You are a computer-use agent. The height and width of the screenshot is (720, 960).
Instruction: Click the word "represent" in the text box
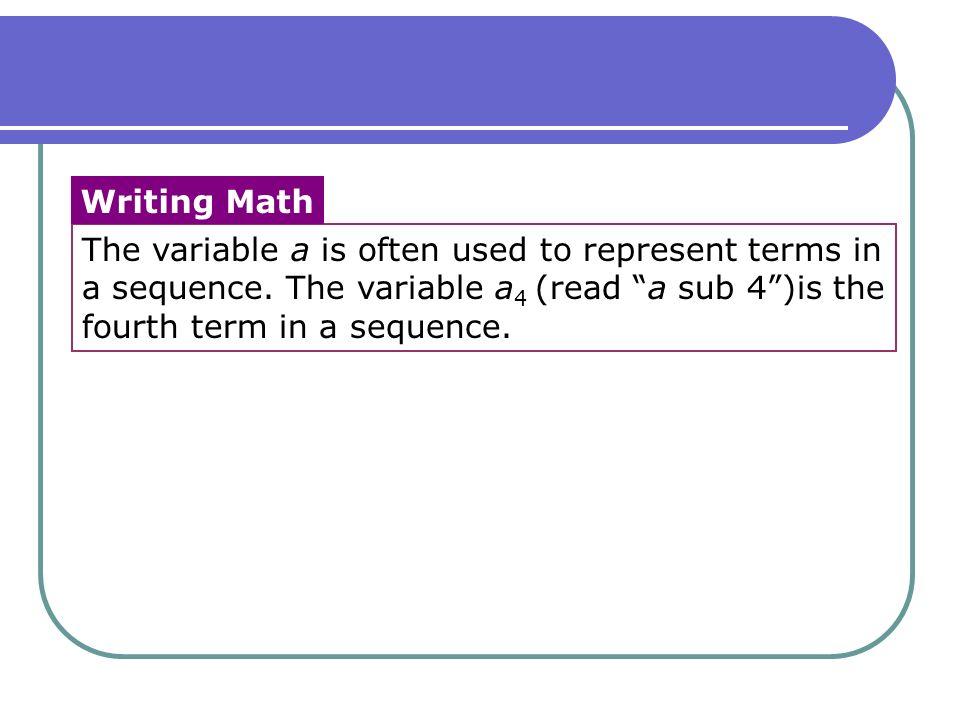point(659,252)
